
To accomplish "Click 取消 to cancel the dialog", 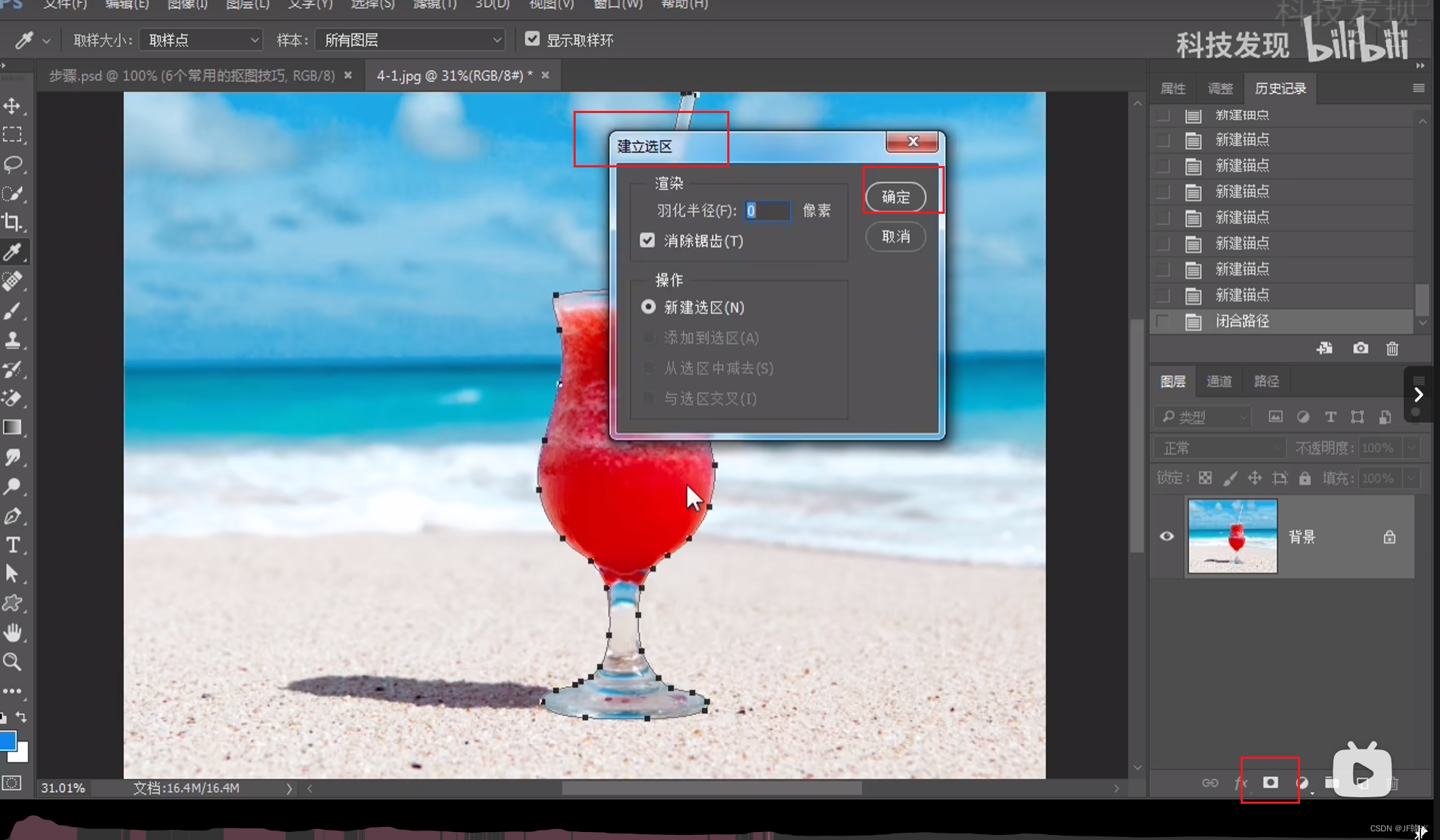I will pos(895,237).
